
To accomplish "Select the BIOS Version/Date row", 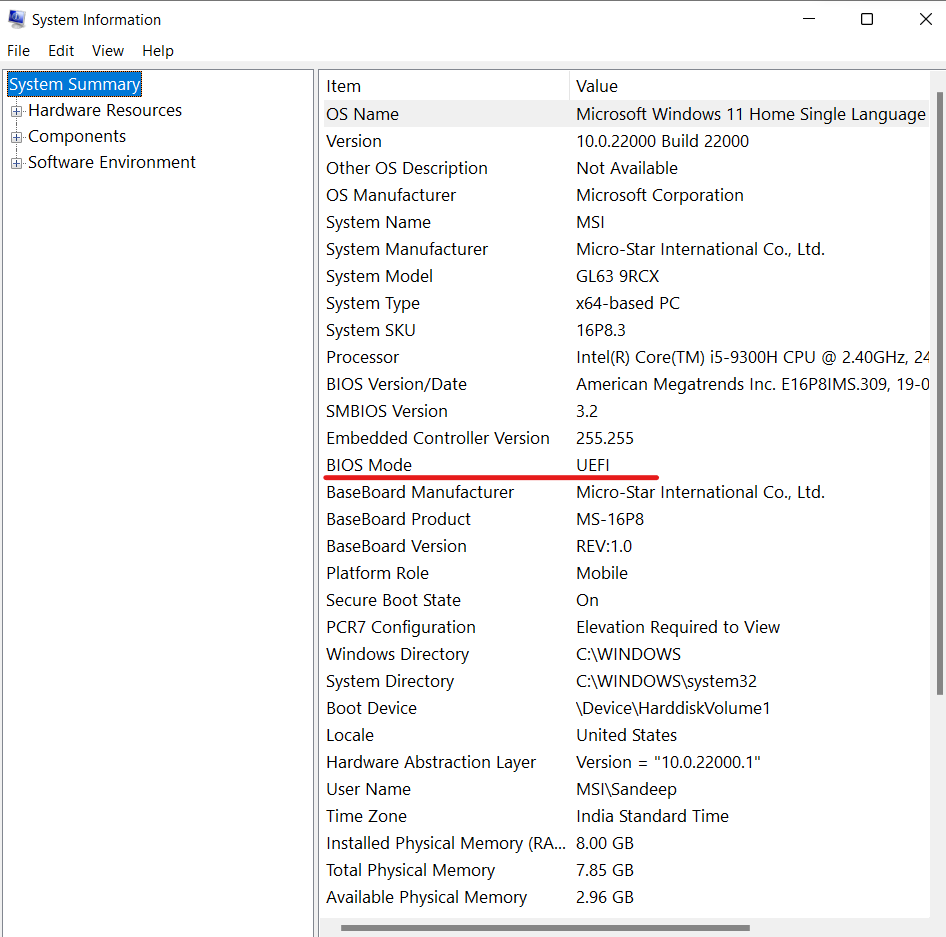I will [626, 384].
